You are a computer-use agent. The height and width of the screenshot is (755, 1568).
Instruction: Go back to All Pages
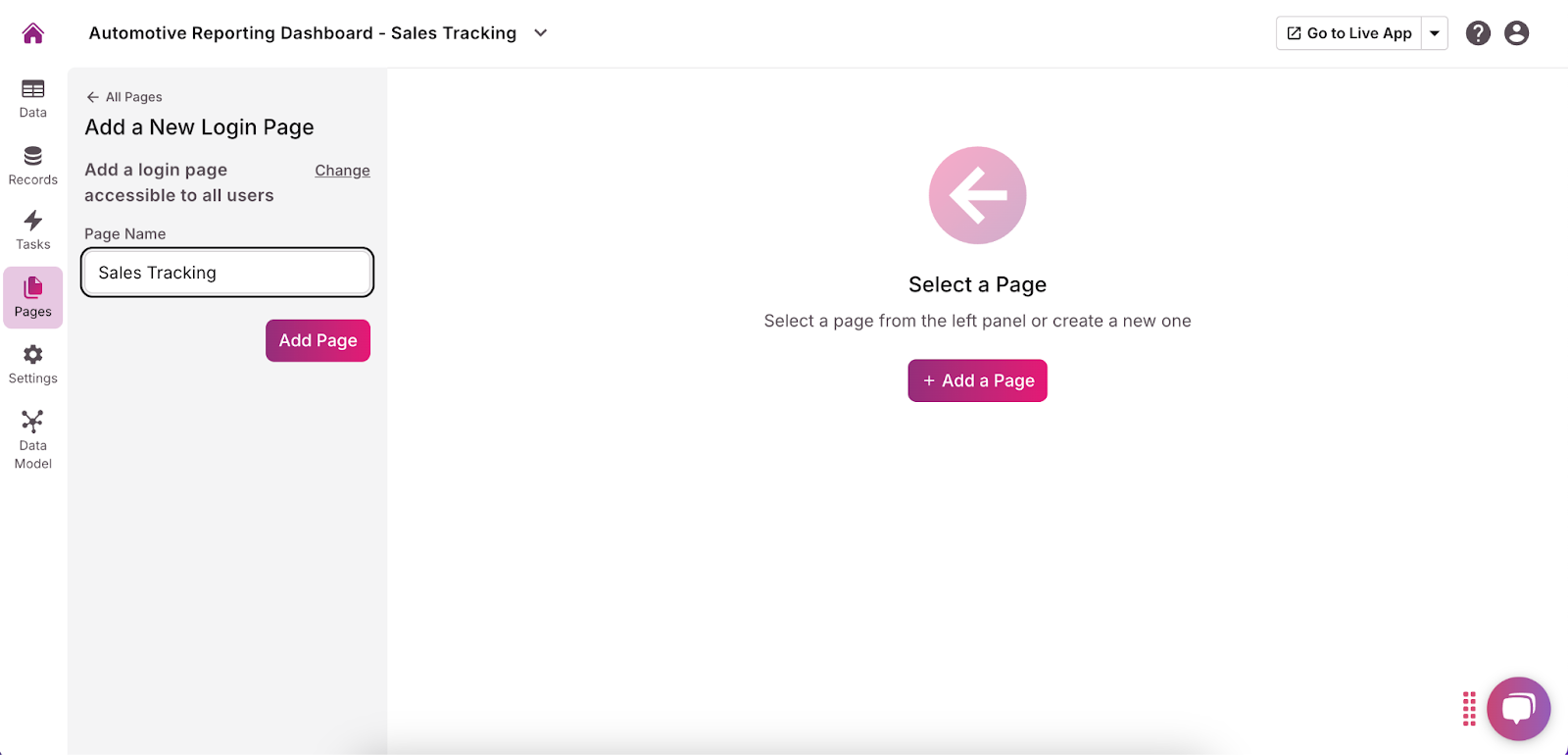click(x=124, y=97)
